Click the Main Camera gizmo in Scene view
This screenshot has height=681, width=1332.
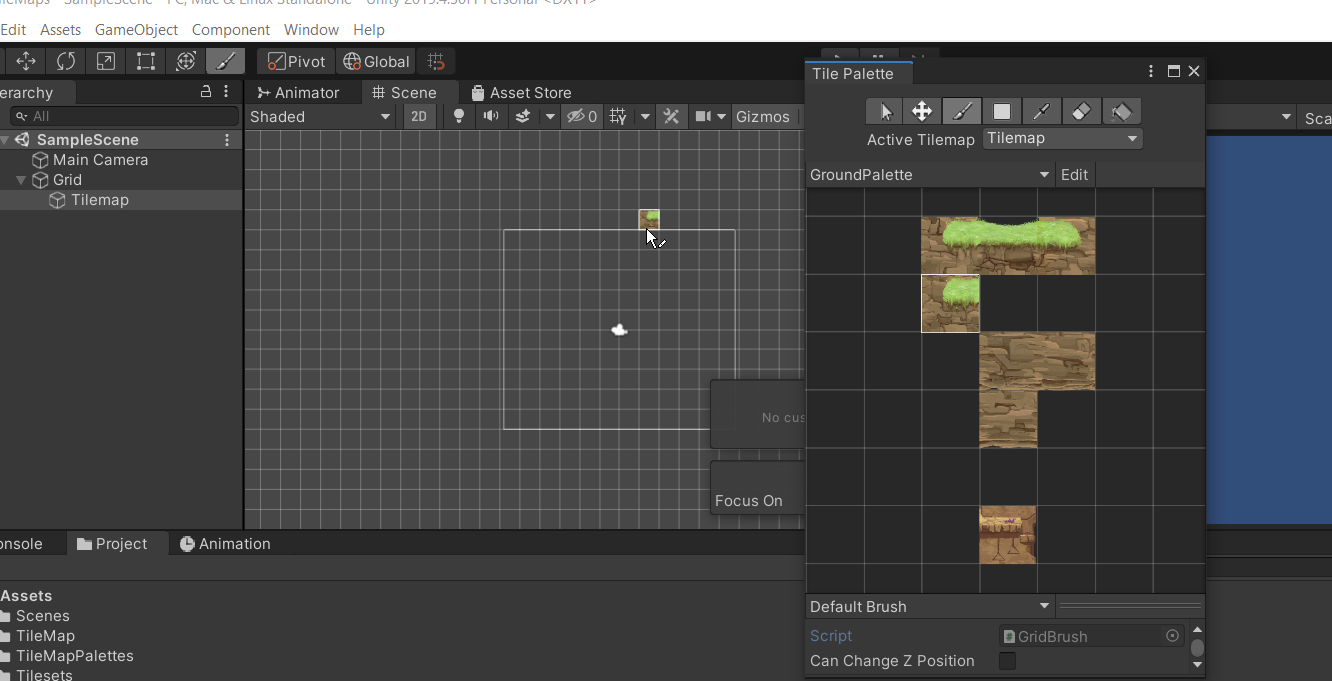pyautogui.click(x=620, y=330)
